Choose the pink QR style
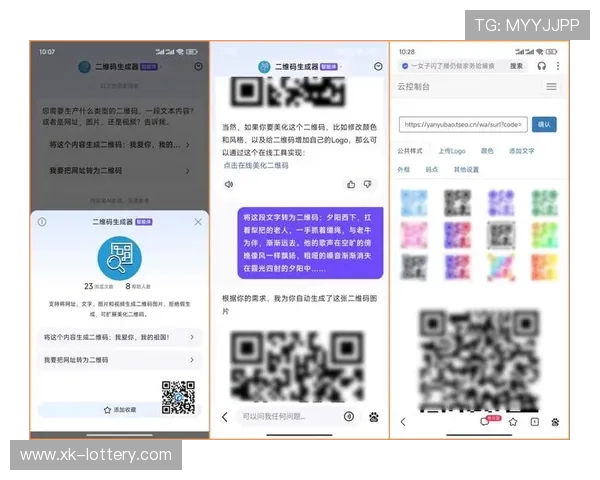 click(x=414, y=235)
